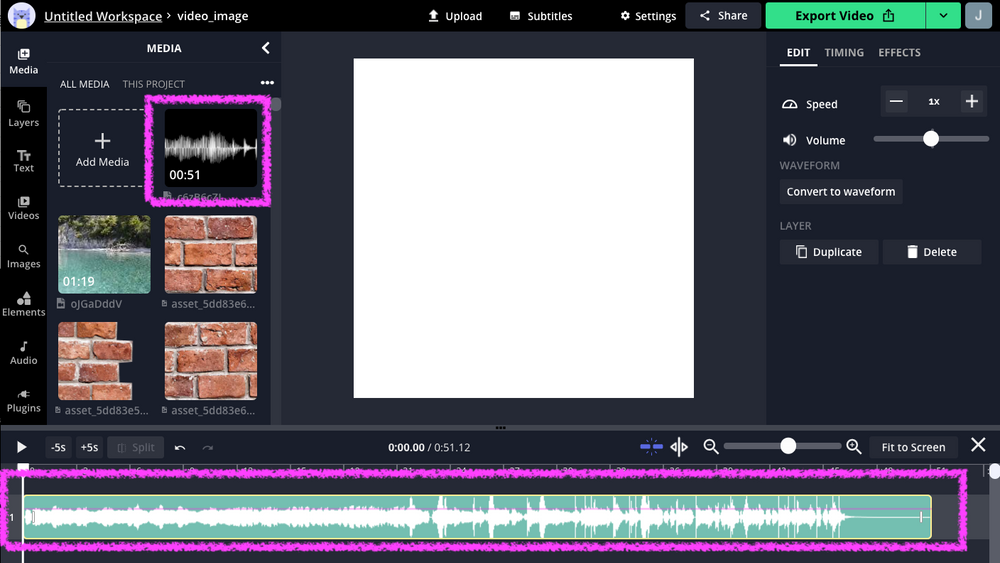Switch to the THIS PROJECT tab
The image size is (1000, 563).
154,84
